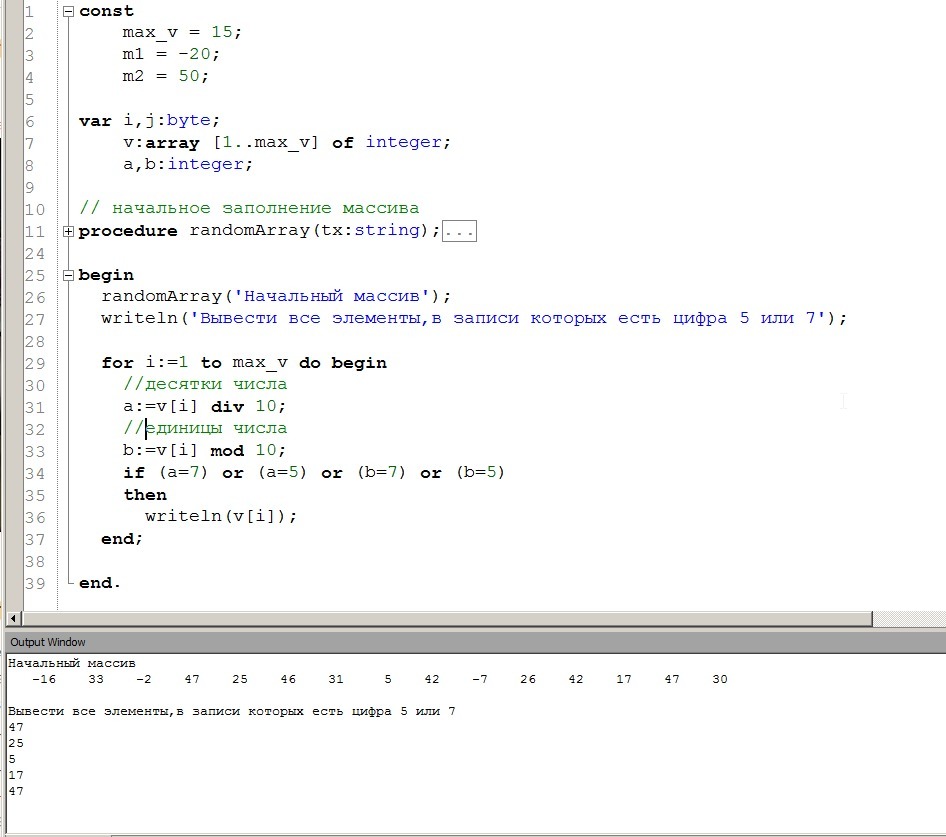Place cursor on 'max_v = 15;' line

[x=182, y=32]
